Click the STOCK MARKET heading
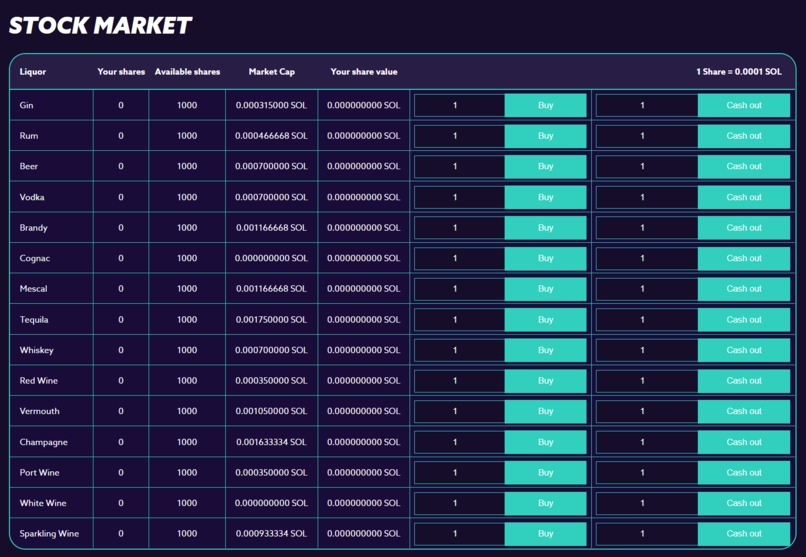806x557 pixels. click(100, 26)
